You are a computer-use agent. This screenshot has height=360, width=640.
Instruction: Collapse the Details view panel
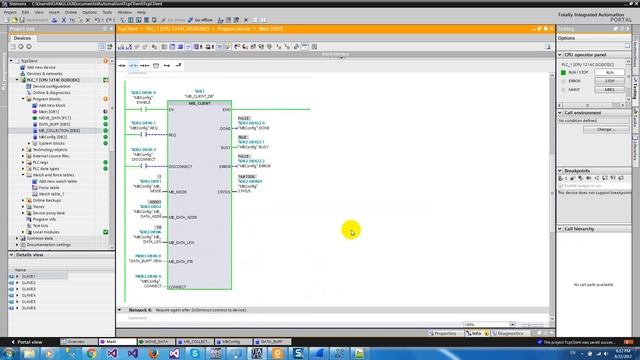(x=11, y=255)
